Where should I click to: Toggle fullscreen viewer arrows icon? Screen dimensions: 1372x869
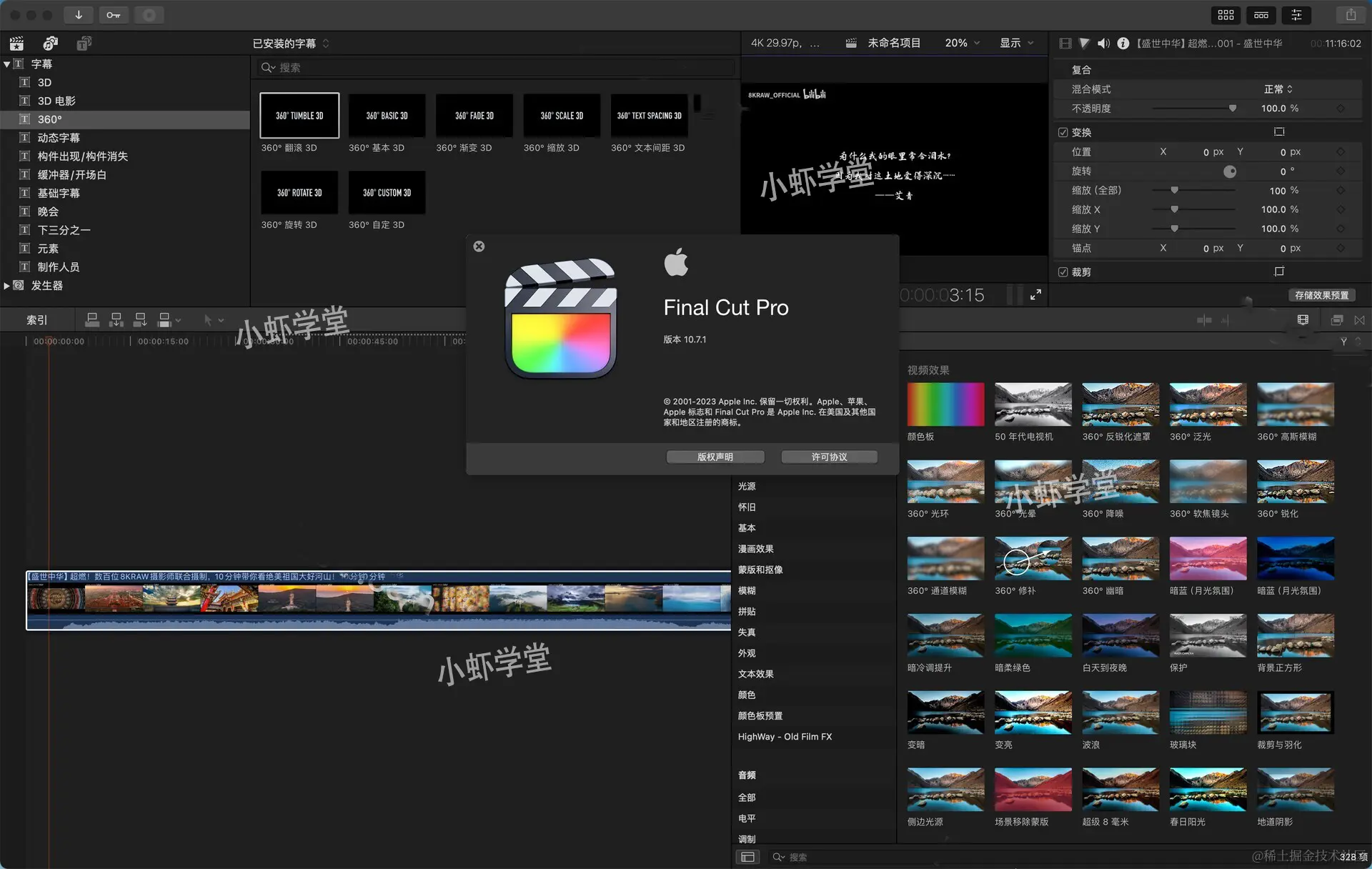[1035, 294]
